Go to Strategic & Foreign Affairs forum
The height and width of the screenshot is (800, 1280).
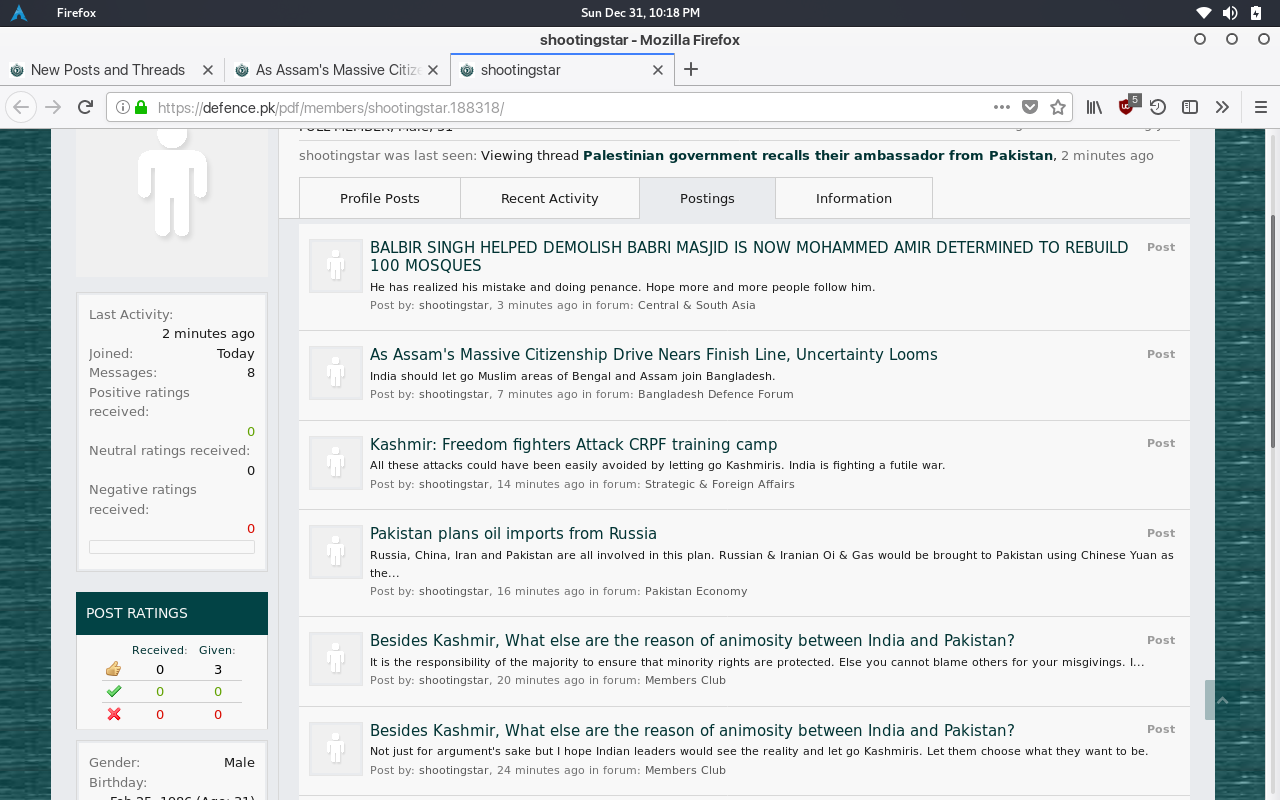[720, 484]
